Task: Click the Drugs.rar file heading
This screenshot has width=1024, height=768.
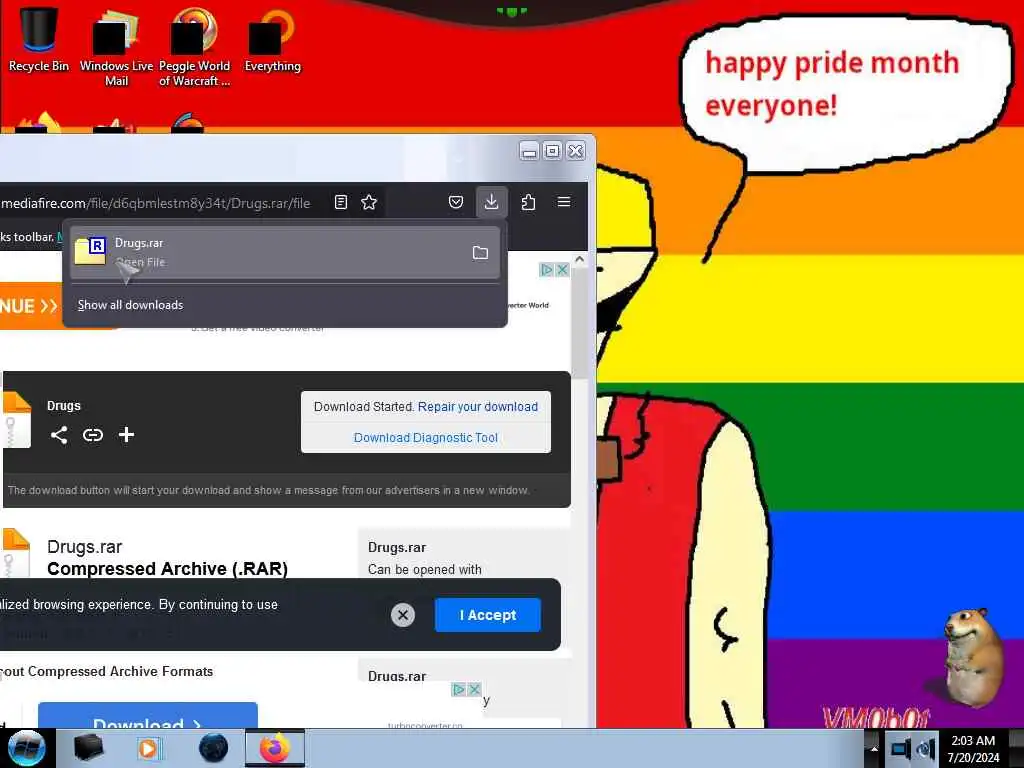Action: pos(84,547)
